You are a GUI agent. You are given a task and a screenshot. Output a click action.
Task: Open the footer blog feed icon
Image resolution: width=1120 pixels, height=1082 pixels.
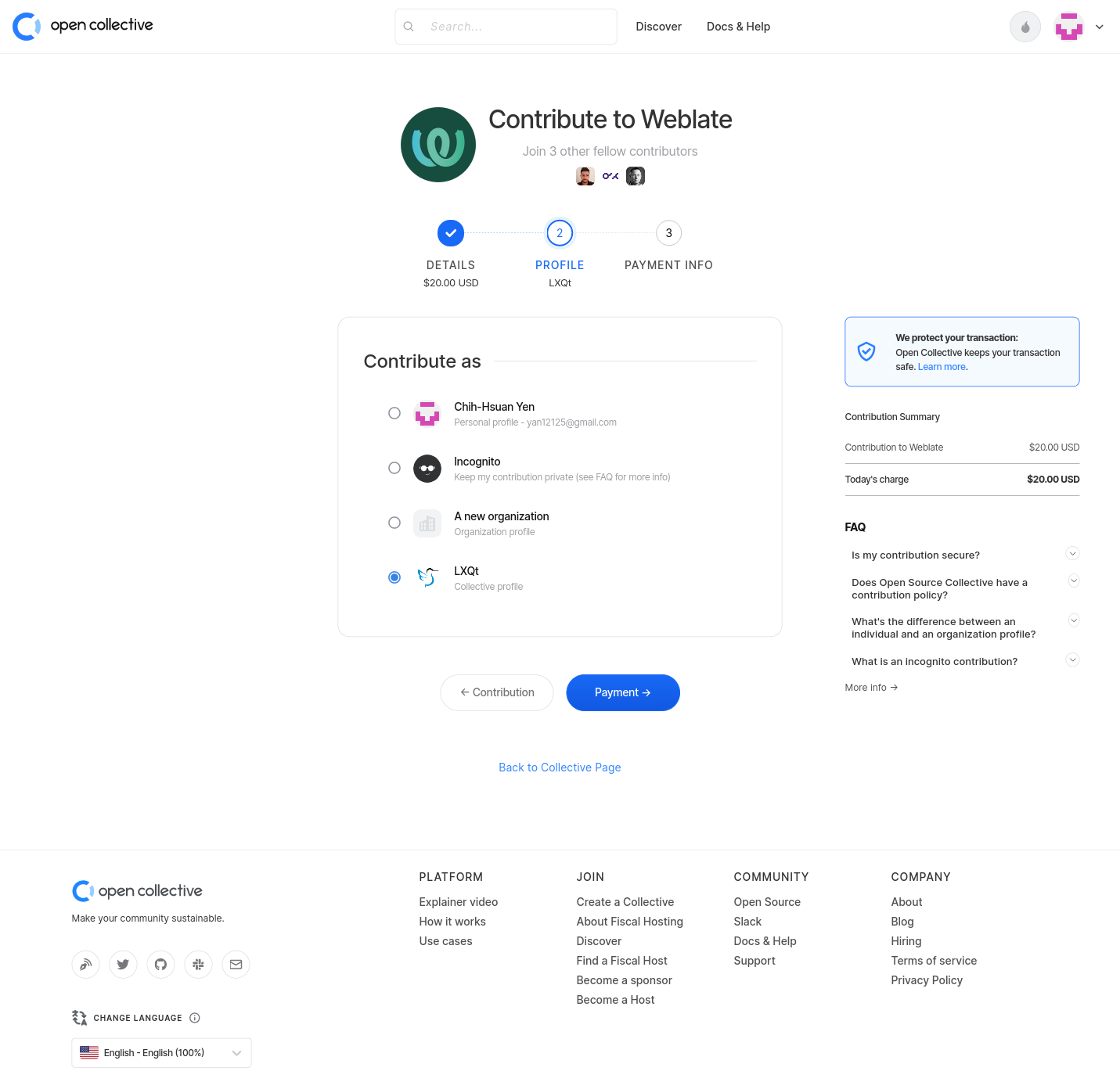85,965
